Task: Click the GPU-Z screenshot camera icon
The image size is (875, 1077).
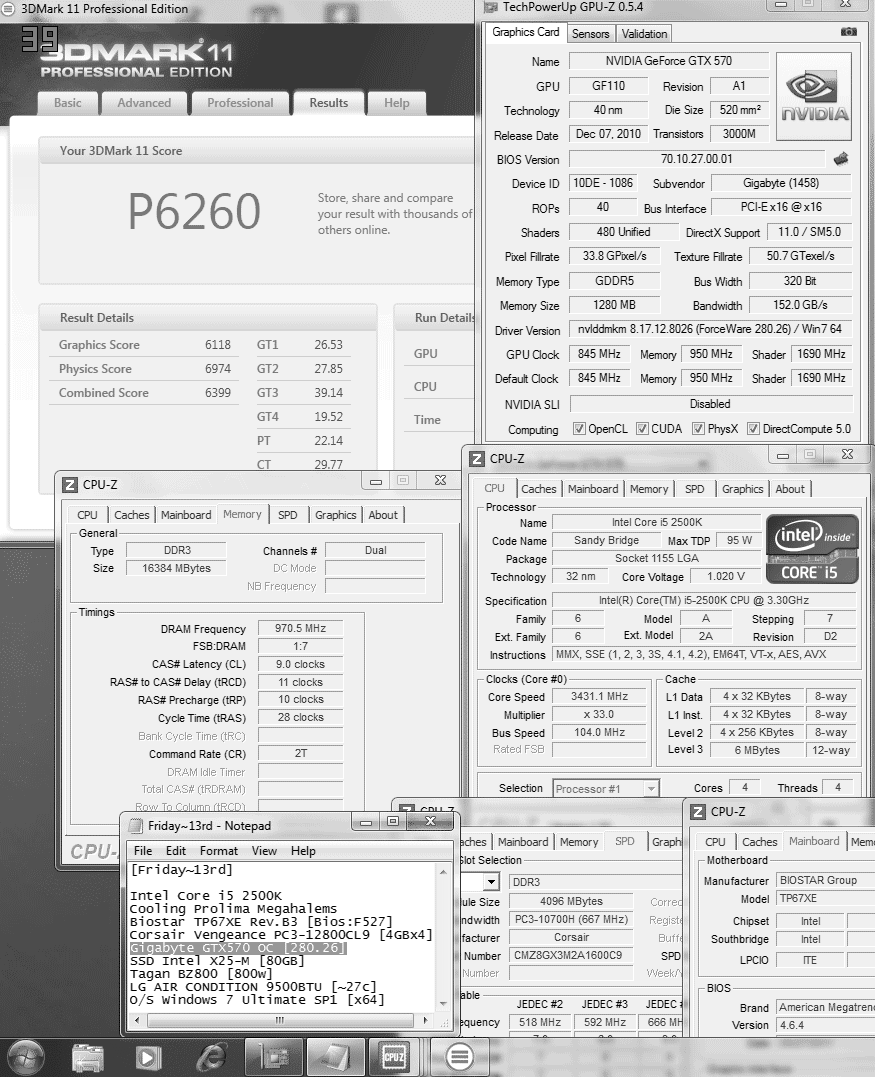Action: click(x=848, y=32)
